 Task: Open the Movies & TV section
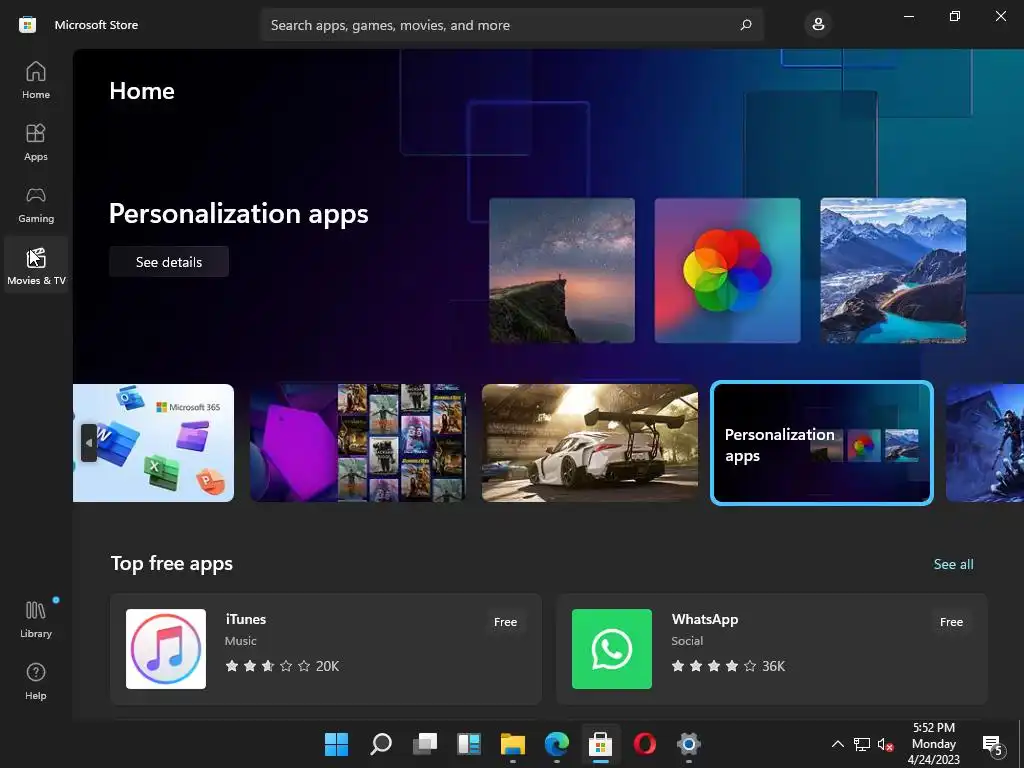pyautogui.click(x=36, y=266)
